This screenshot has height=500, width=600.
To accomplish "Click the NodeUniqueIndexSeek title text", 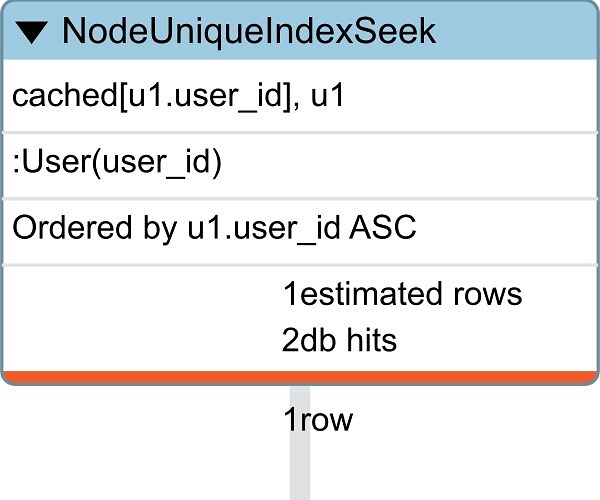I will click(249, 31).
